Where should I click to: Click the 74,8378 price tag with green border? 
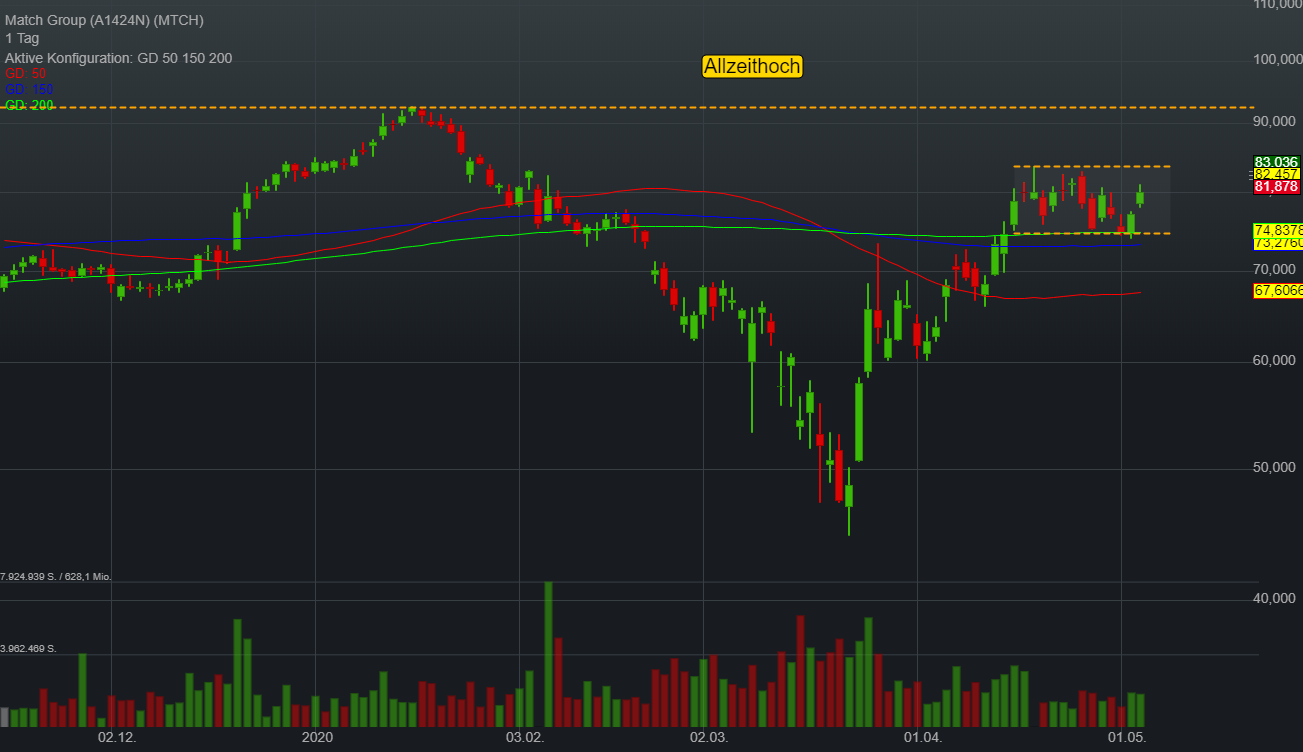(x=1278, y=230)
